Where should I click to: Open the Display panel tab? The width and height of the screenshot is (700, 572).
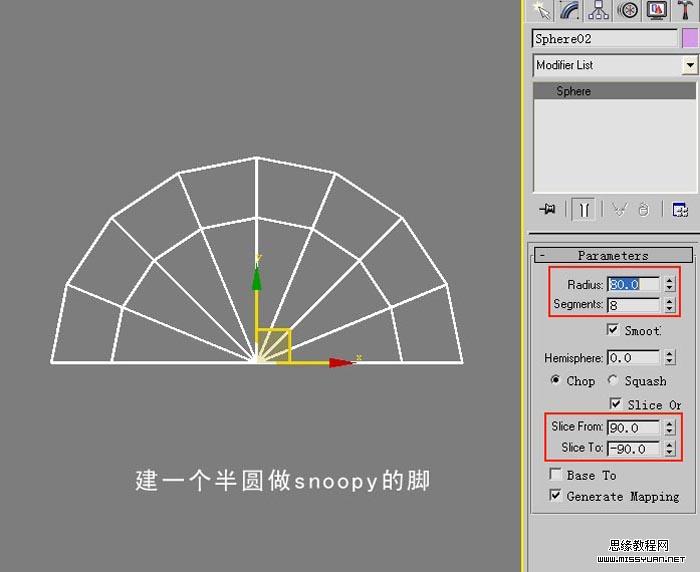click(655, 10)
